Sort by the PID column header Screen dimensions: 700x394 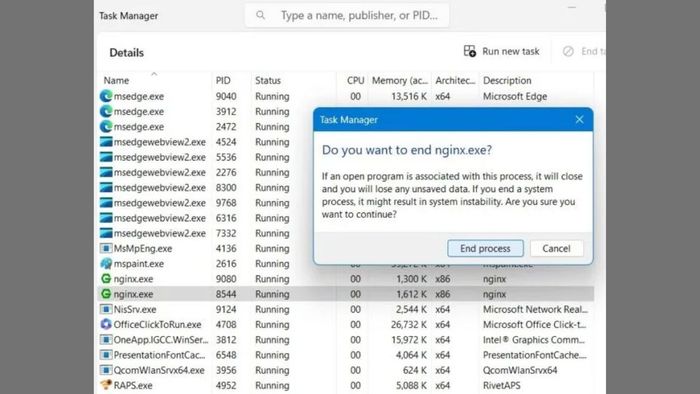(223, 80)
